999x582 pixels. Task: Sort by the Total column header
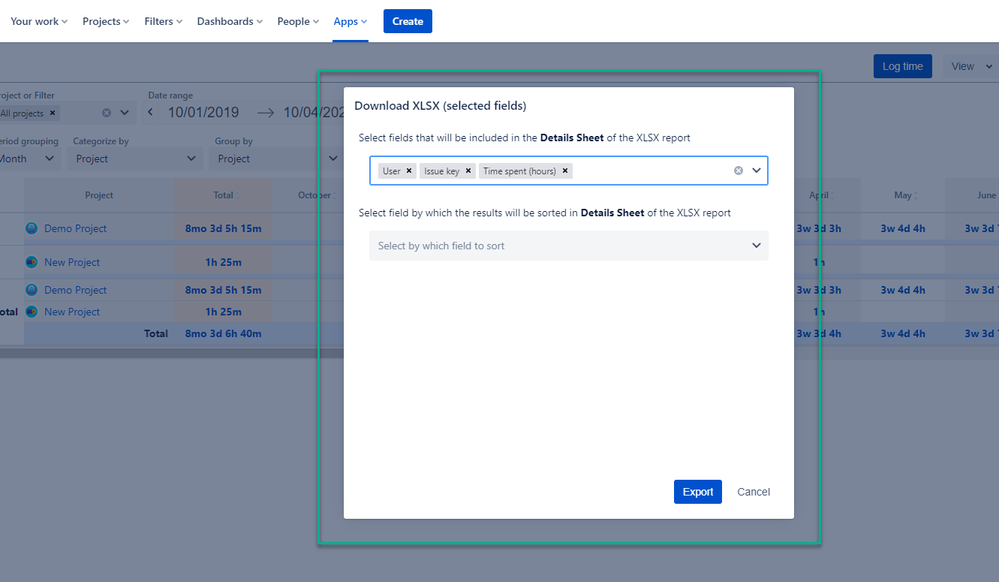coord(224,195)
